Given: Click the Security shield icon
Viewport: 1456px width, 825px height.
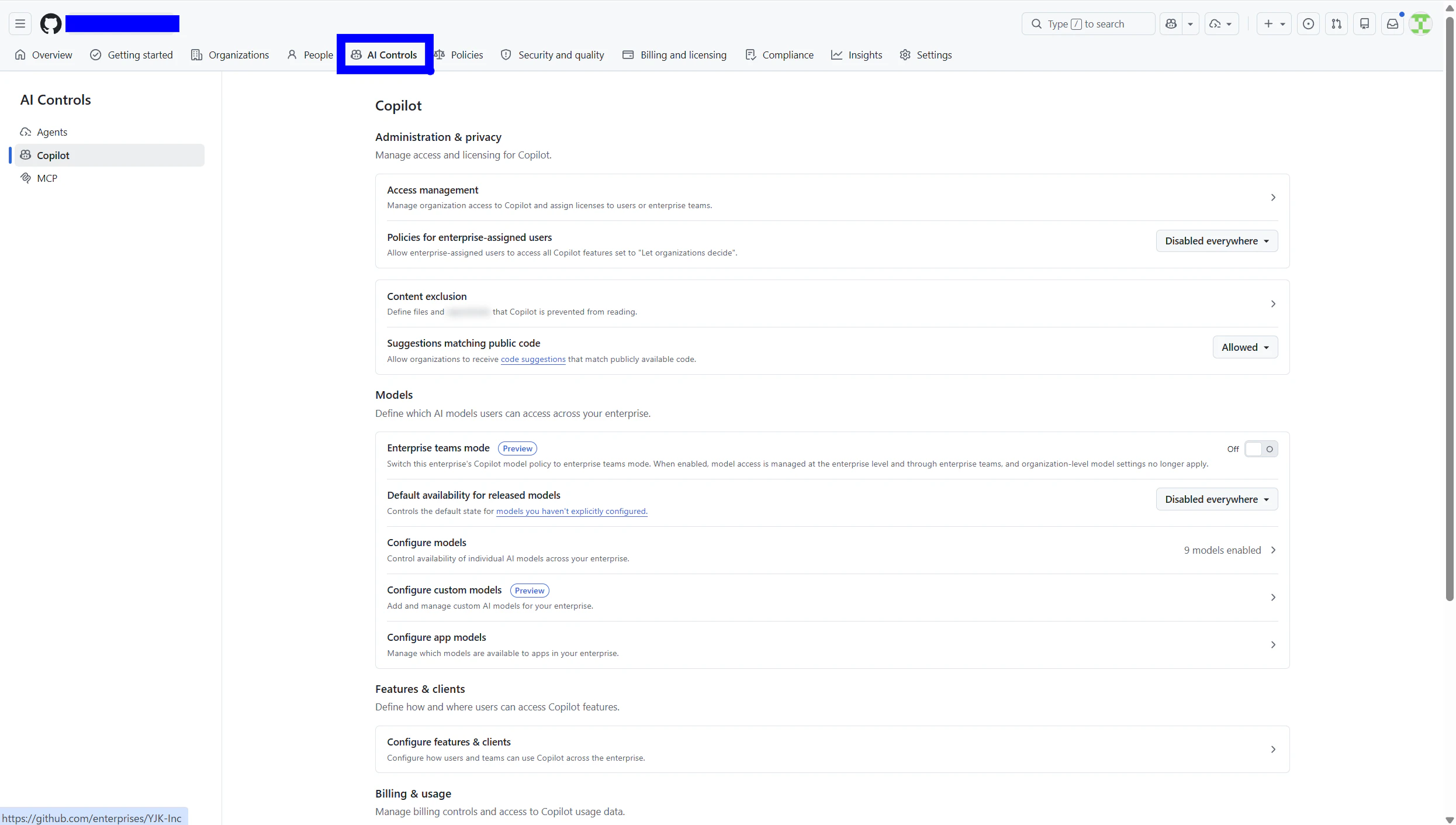Looking at the screenshot, I should point(506,55).
